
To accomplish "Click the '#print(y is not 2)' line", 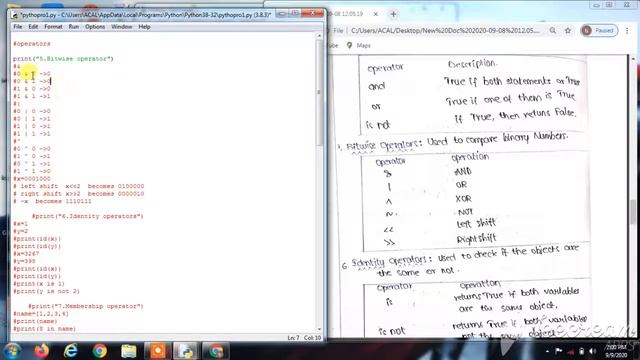I will 47,291.
